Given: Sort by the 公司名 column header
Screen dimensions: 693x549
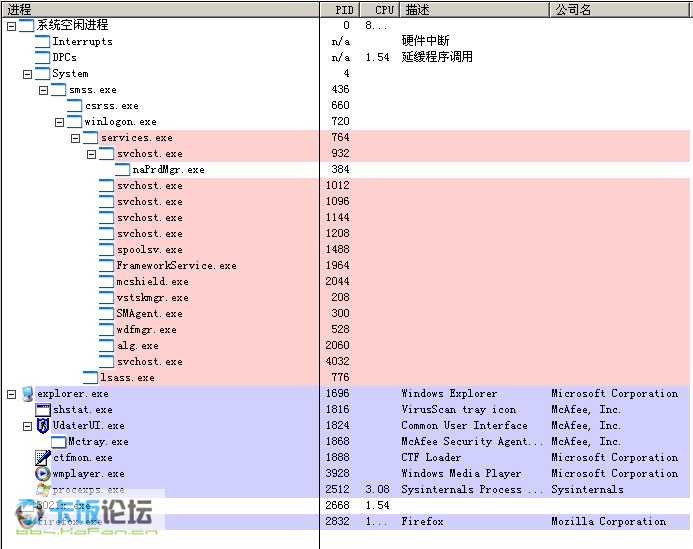Looking at the screenshot, I should coord(619,9).
